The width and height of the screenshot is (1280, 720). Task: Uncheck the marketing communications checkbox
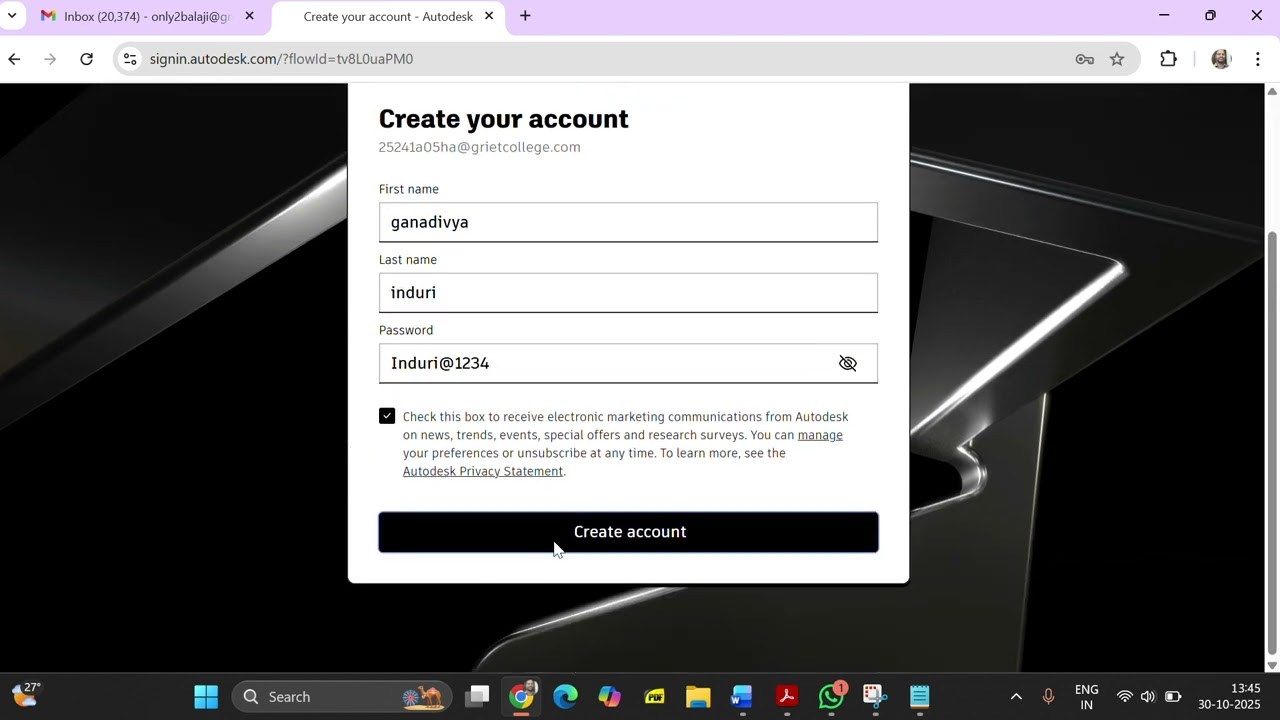click(387, 416)
